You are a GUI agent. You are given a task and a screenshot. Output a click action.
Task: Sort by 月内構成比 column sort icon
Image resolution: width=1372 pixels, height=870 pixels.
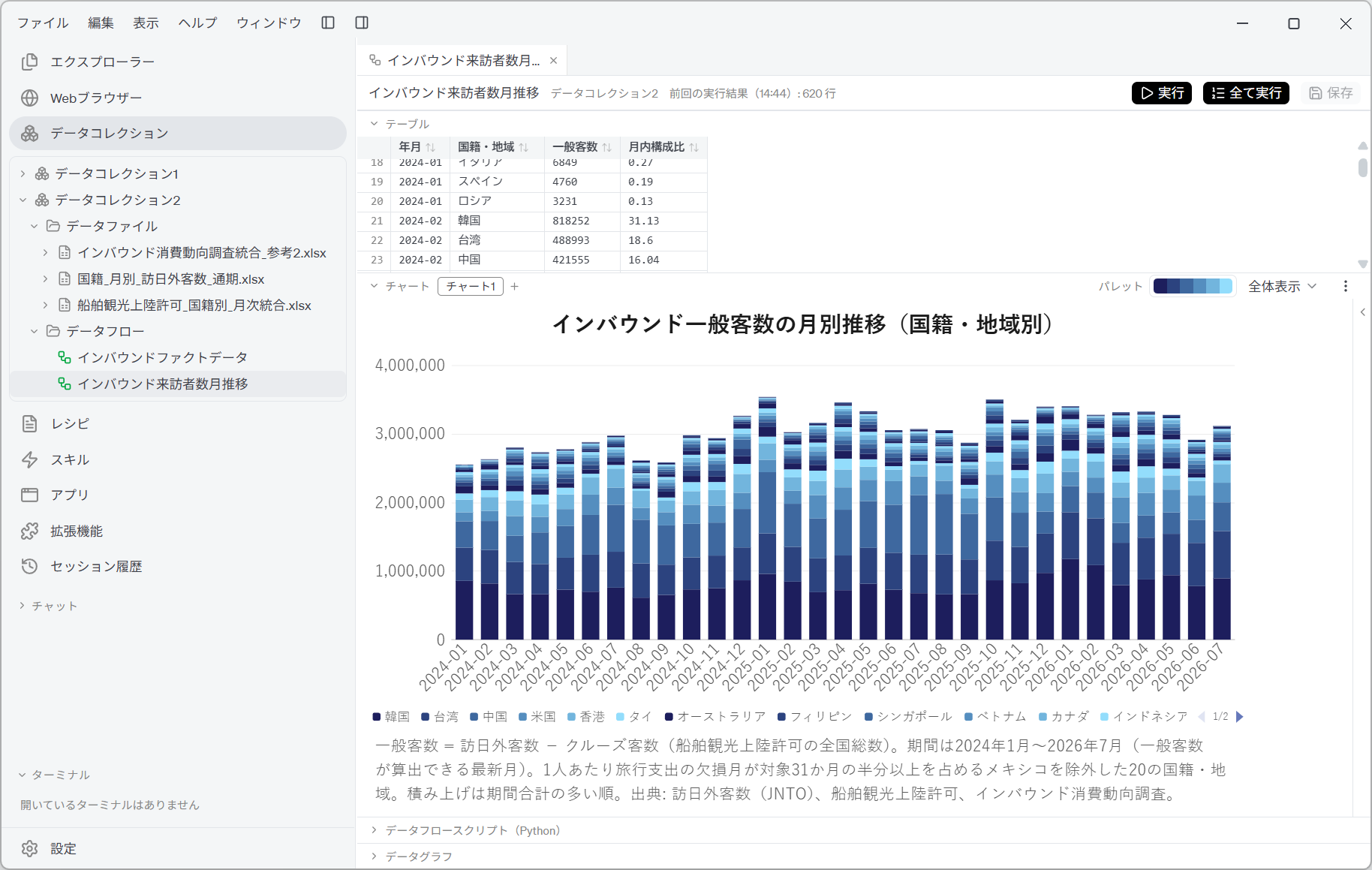[x=694, y=147]
